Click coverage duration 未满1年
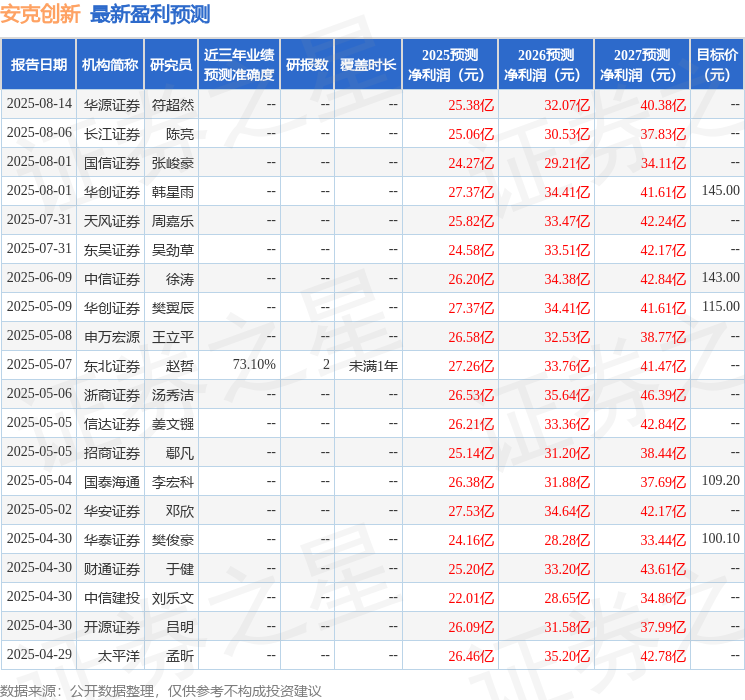Viewport: 745px width, 700px height. click(373, 366)
